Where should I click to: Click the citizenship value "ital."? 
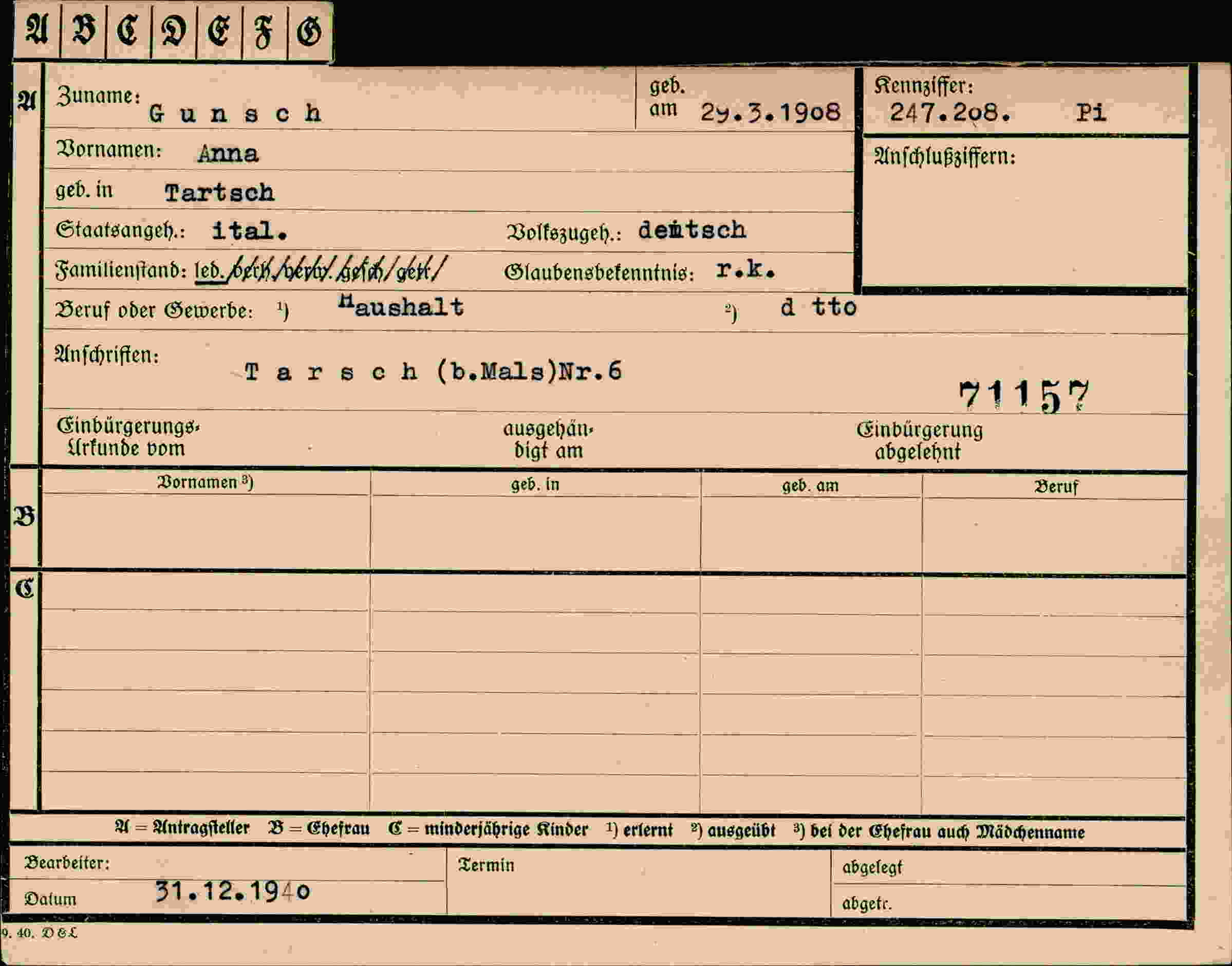(249, 231)
